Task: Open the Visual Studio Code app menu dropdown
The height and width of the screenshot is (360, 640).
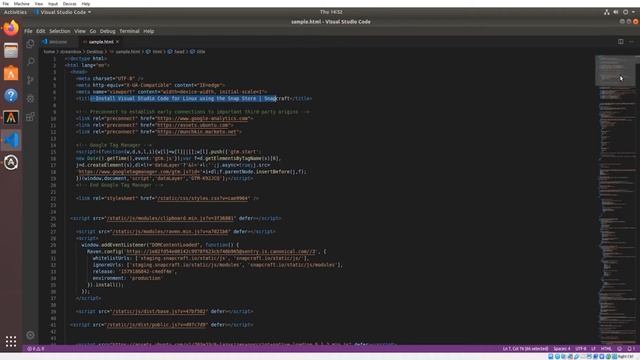Action: [x=63, y=12]
